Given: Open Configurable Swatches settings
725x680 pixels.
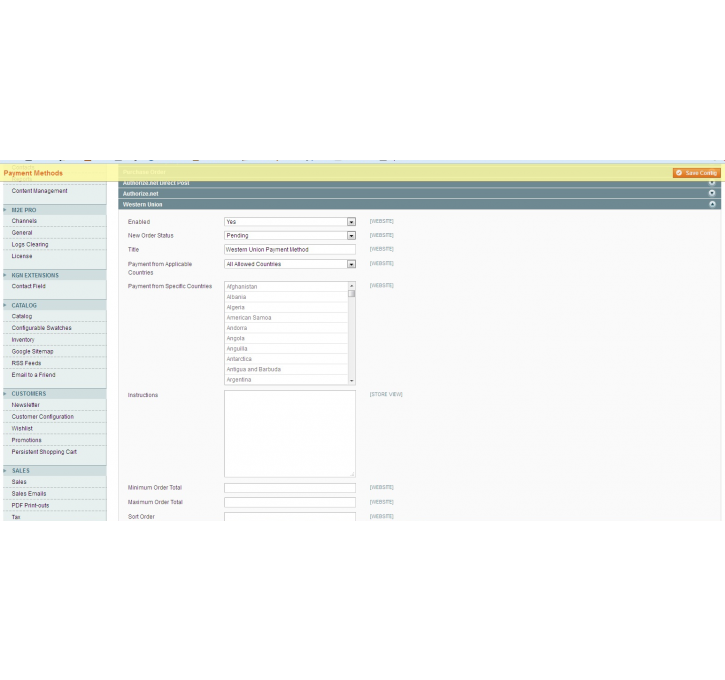Looking at the screenshot, I should click(41, 328).
